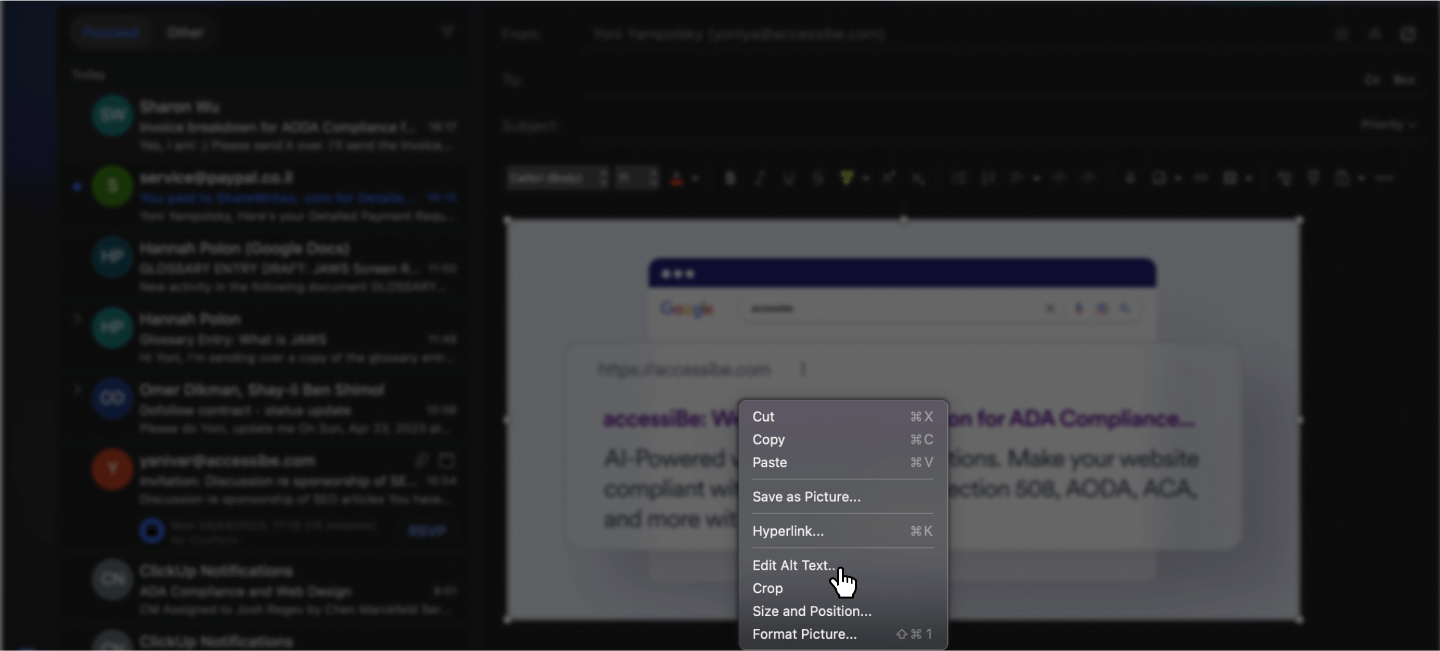The height and width of the screenshot is (651, 1440).
Task: Open the insert table tool
Action: [1232, 177]
